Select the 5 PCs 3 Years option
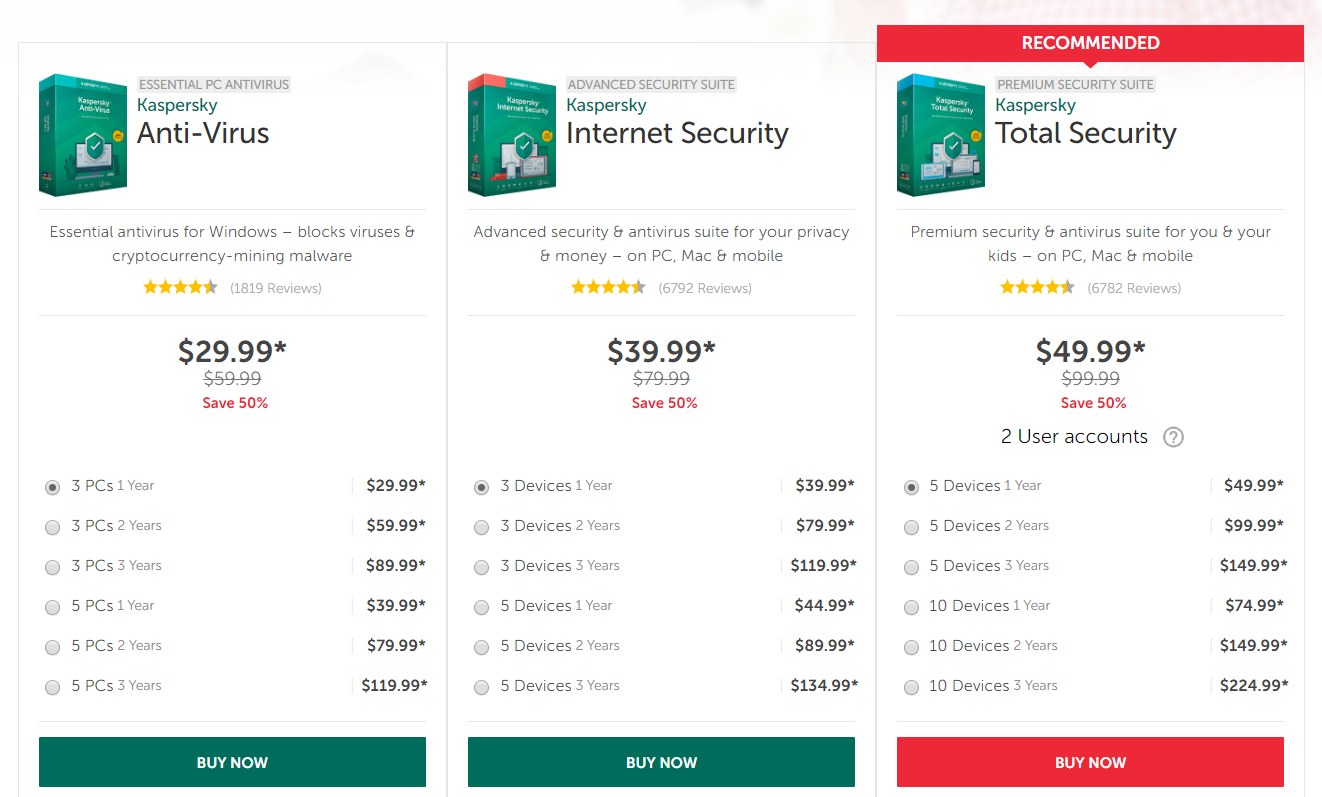The image size is (1322, 797). click(x=53, y=687)
